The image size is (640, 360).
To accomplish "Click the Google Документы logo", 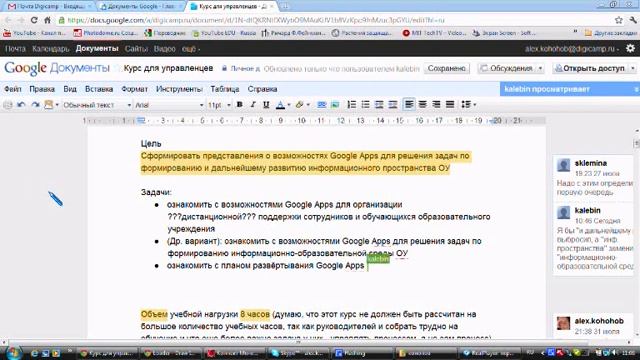I will (57, 68).
